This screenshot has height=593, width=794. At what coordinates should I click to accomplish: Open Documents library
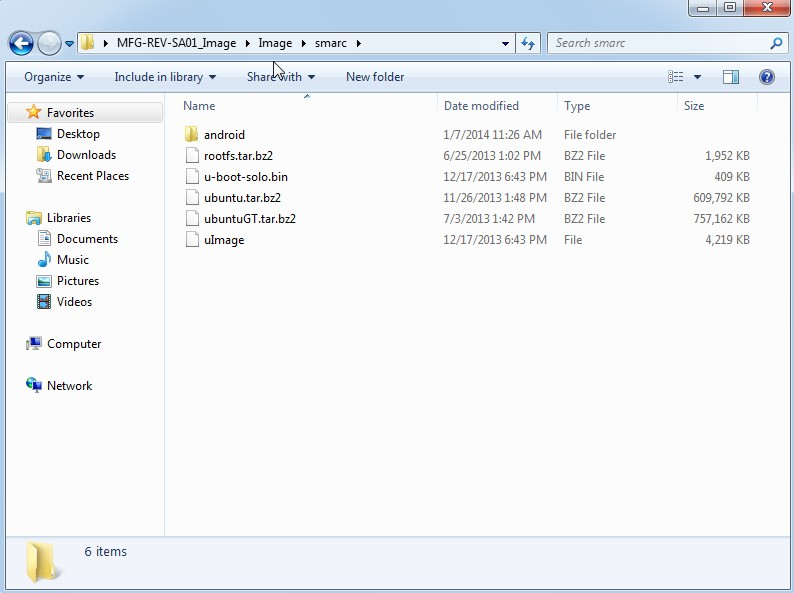[x=87, y=239]
